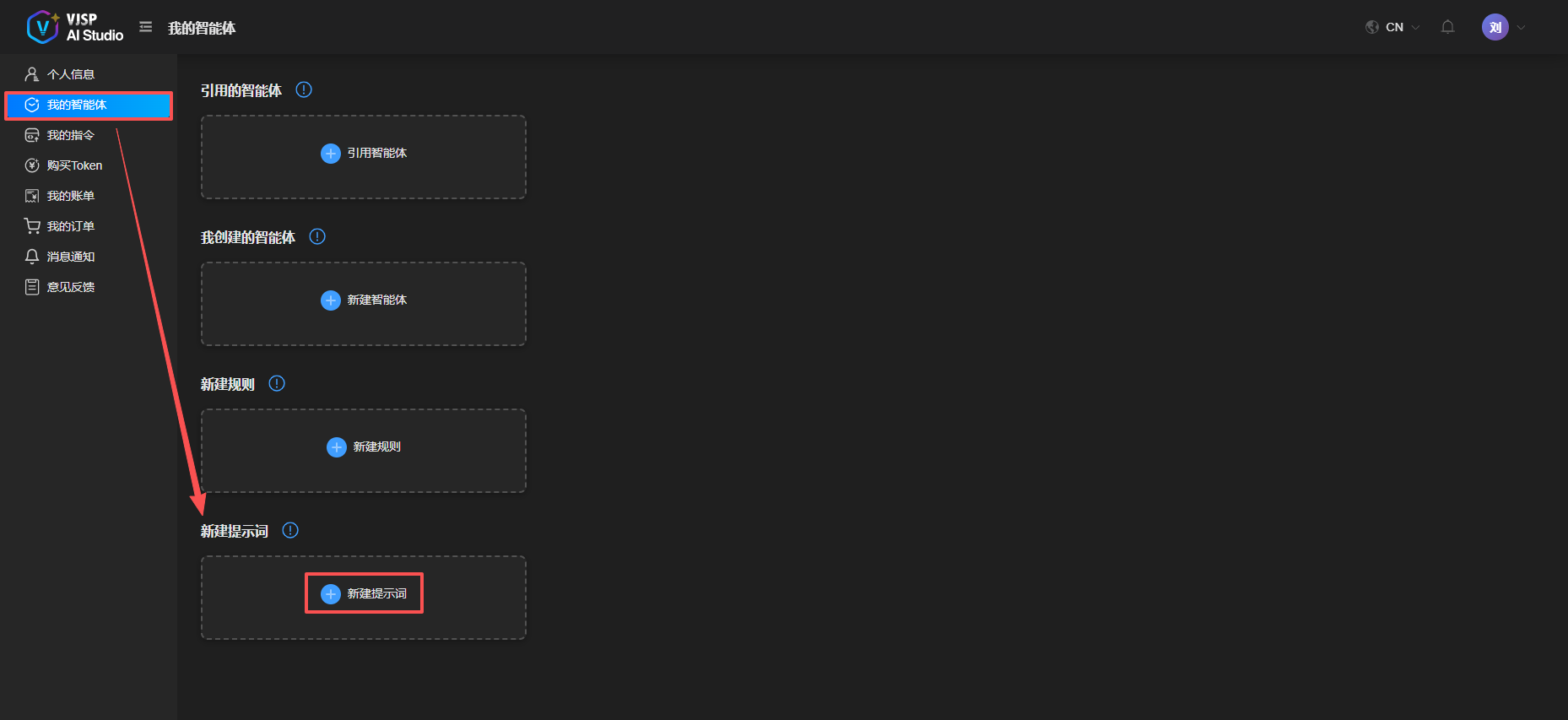
Task: Open 我的账单 in the sidebar
Action: pyautogui.click(x=71, y=196)
